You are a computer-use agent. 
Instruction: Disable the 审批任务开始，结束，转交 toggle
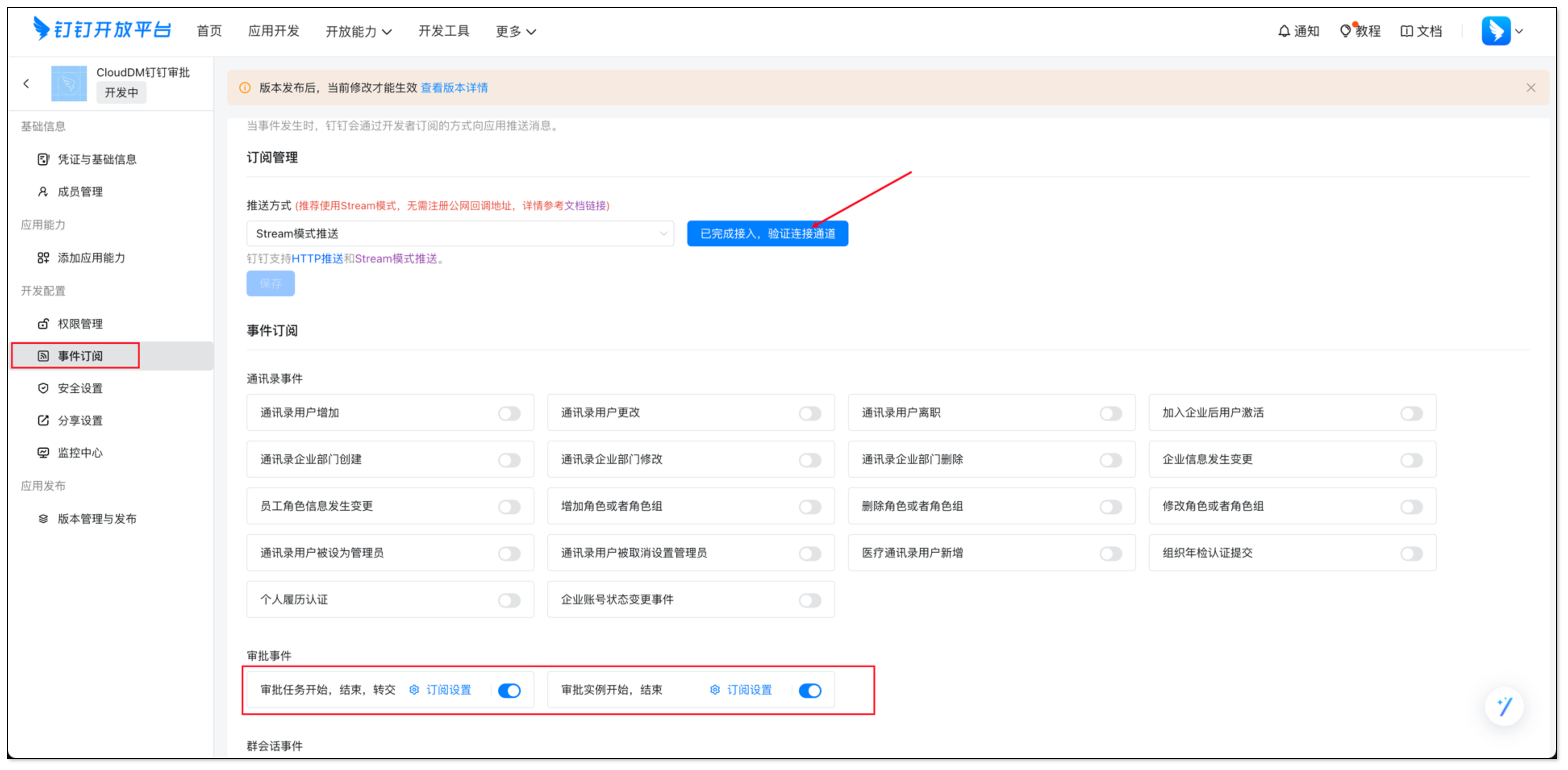tap(509, 690)
